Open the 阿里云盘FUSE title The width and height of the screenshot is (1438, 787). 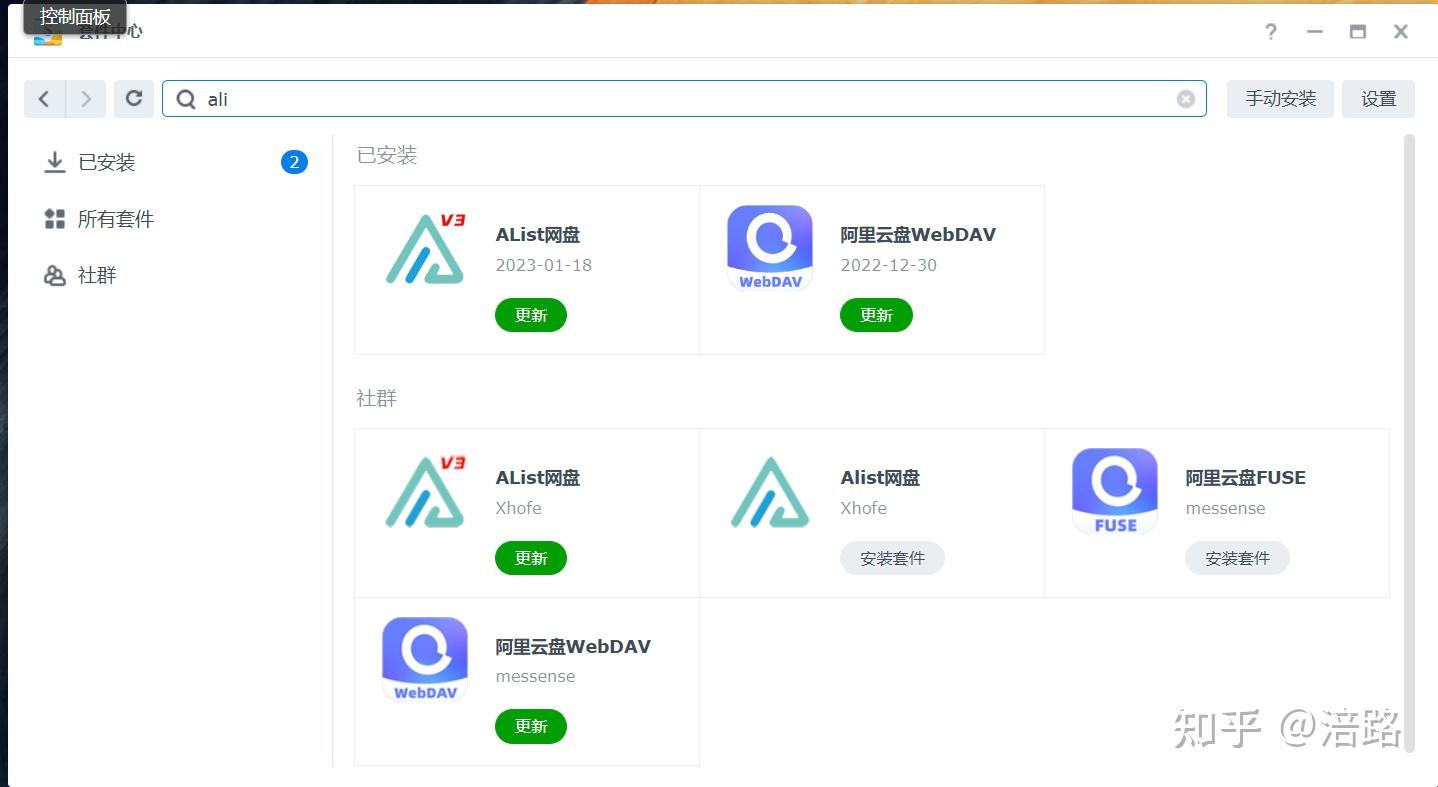click(1246, 478)
